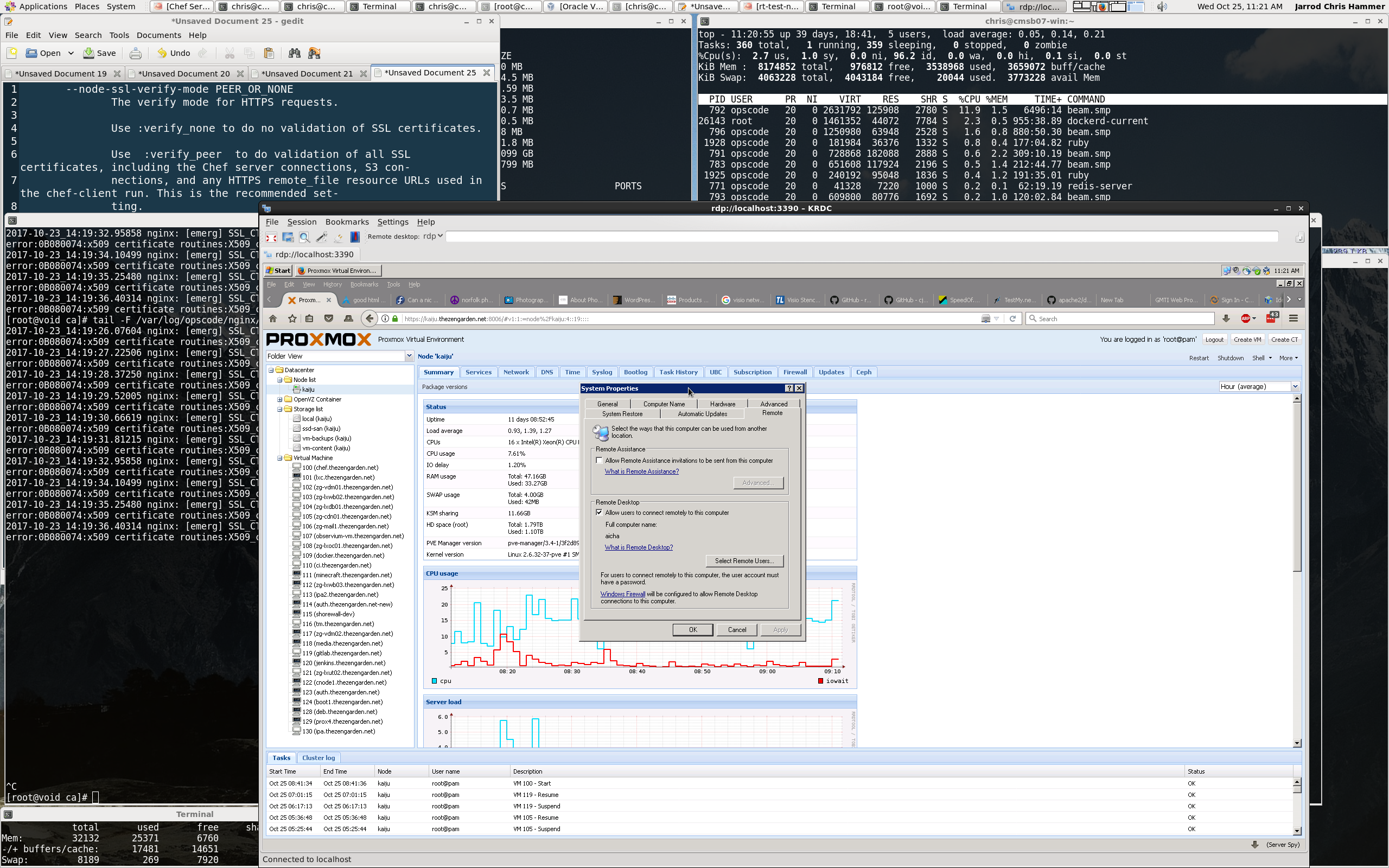
Task: Select the Computer Name tab in System Properties
Action: coord(664,404)
